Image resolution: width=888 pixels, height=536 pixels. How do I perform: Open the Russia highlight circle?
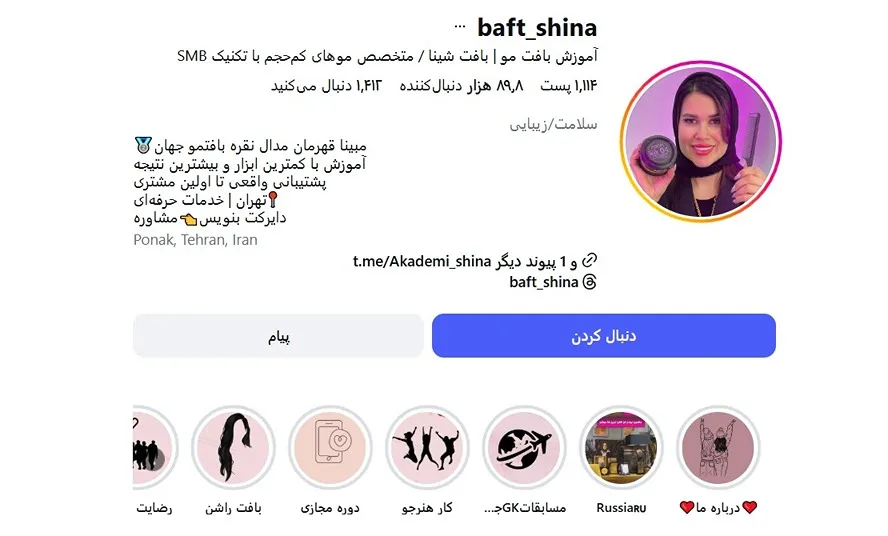(x=621, y=448)
